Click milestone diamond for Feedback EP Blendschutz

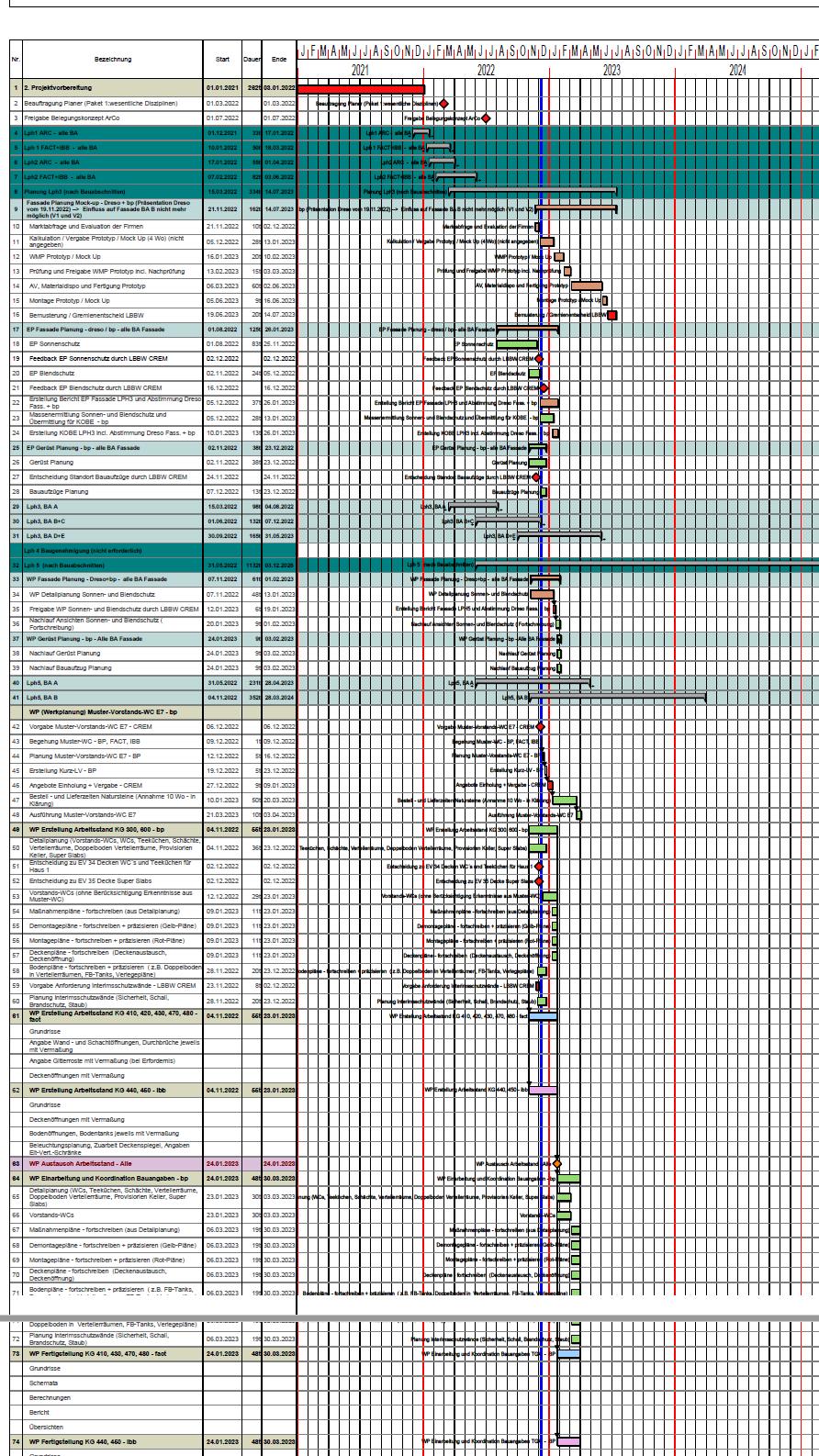pos(544,387)
